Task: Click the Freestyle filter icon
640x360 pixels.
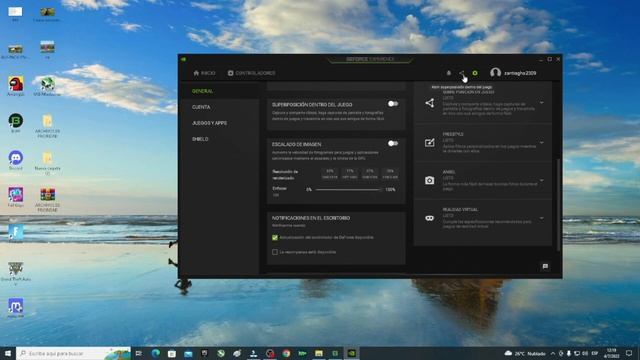Action: pos(429,142)
